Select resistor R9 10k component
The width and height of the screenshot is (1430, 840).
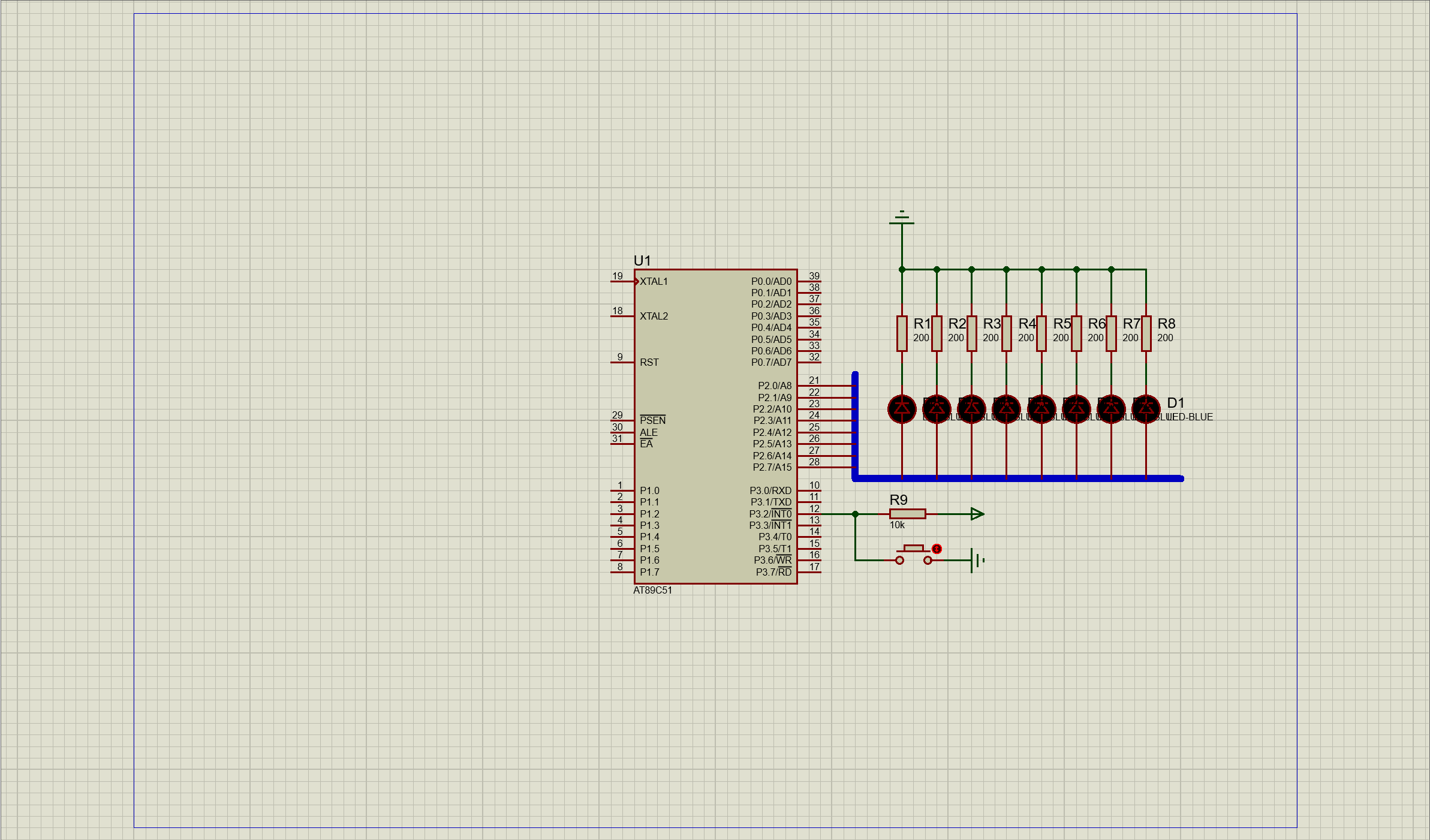[907, 514]
